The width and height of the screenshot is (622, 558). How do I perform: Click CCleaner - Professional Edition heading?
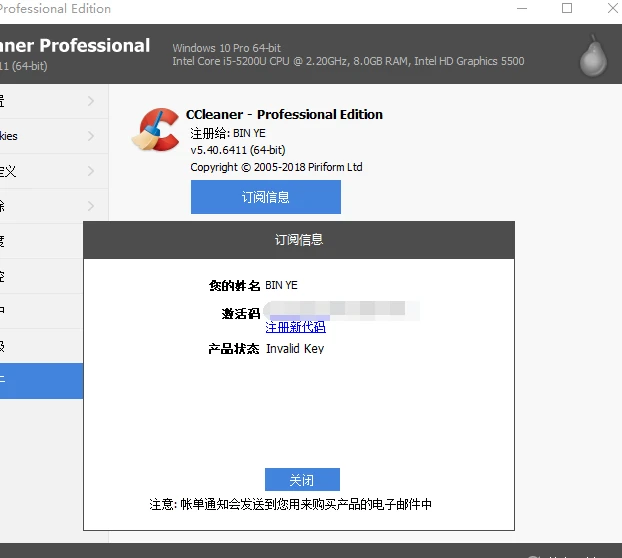(284, 115)
